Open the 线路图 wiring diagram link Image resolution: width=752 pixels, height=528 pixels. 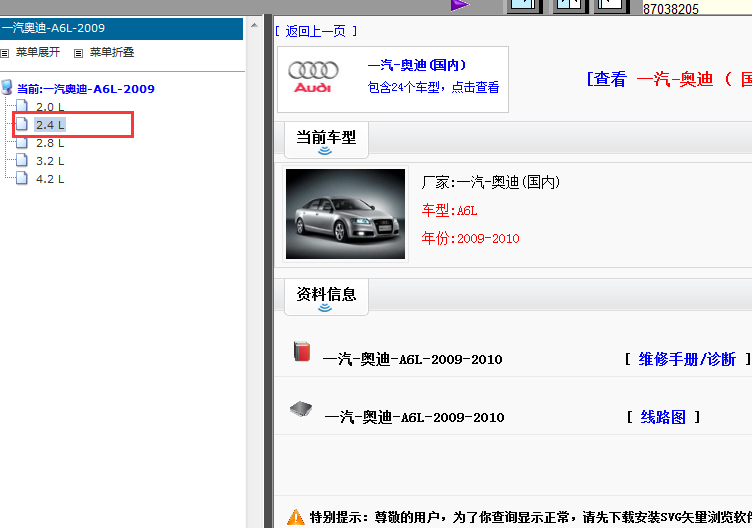point(663,417)
